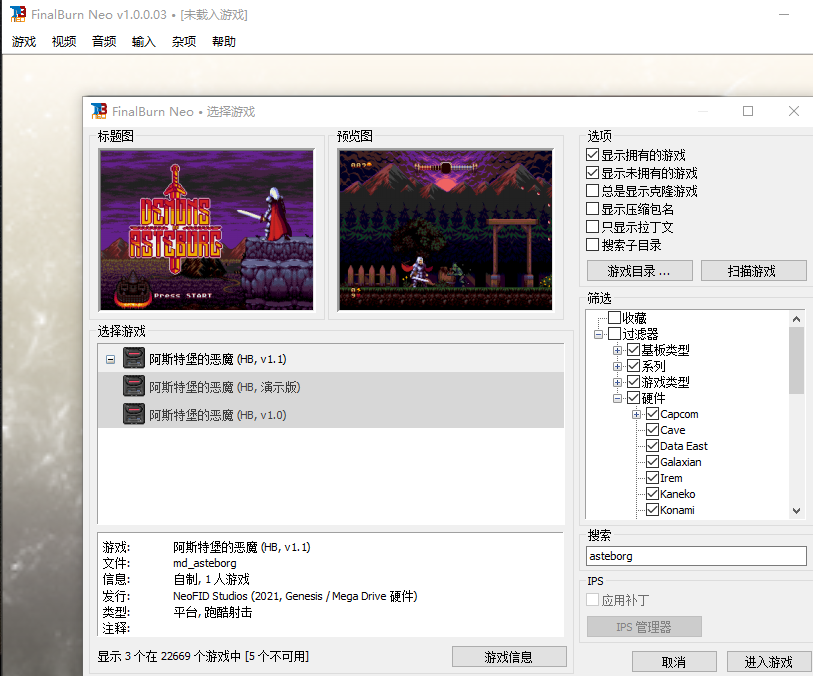Uncheck the Kaneko hardware filter
Viewport: 813px width, 676px height.
(653, 494)
